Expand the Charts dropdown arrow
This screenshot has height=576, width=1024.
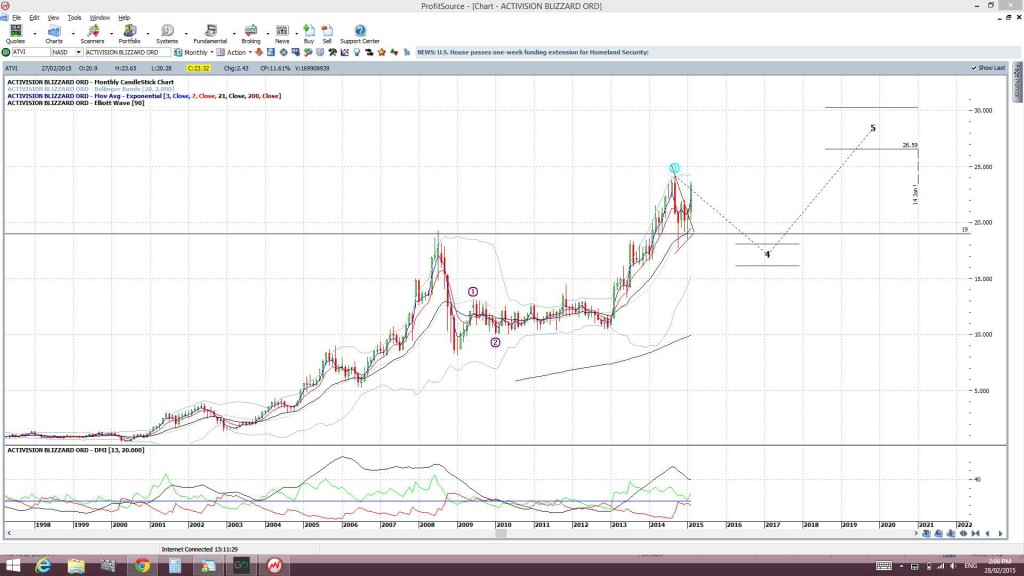72,34
